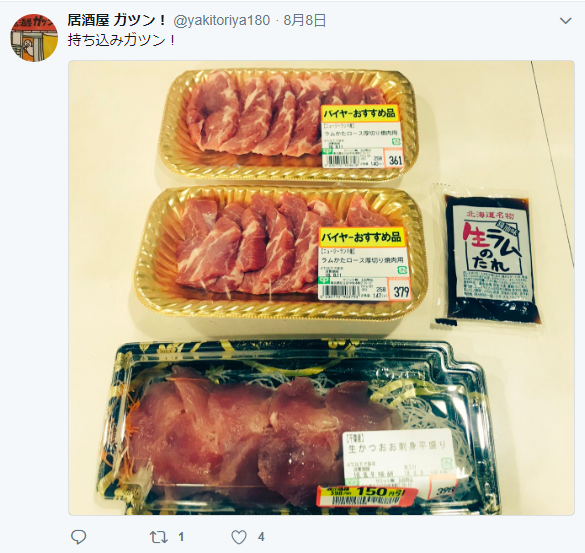Like the tweet with the heart icon
This screenshot has height=553, width=585.
[239, 537]
